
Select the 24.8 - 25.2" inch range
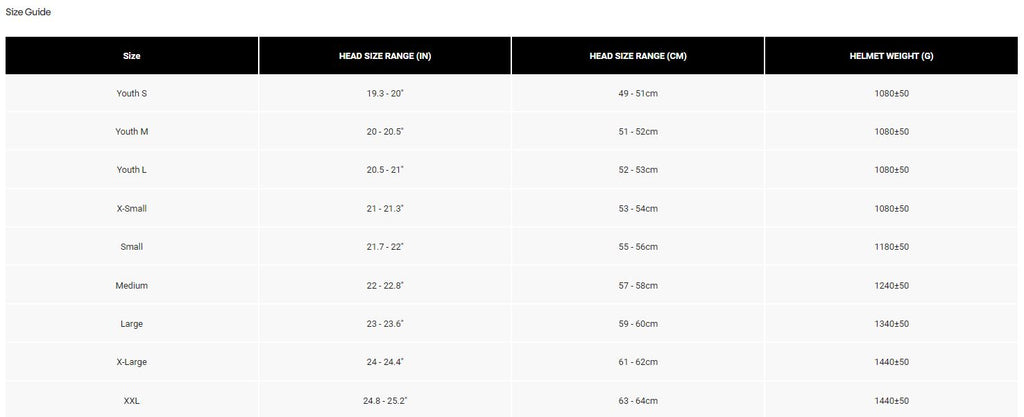(x=385, y=401)
